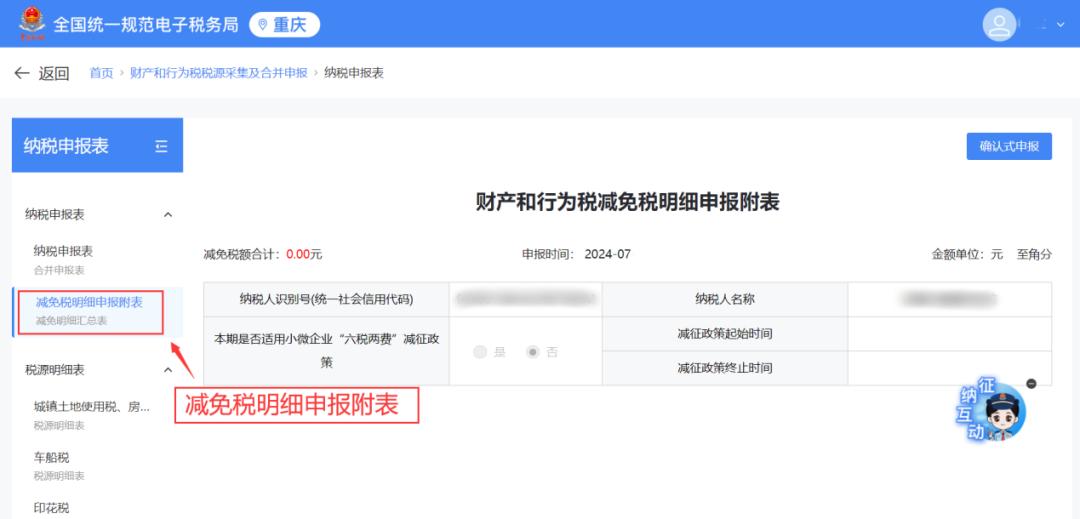Viewport: 1080px width, 519px height.
Task: Click the tax bureau emblem logo
Action: 32,24
